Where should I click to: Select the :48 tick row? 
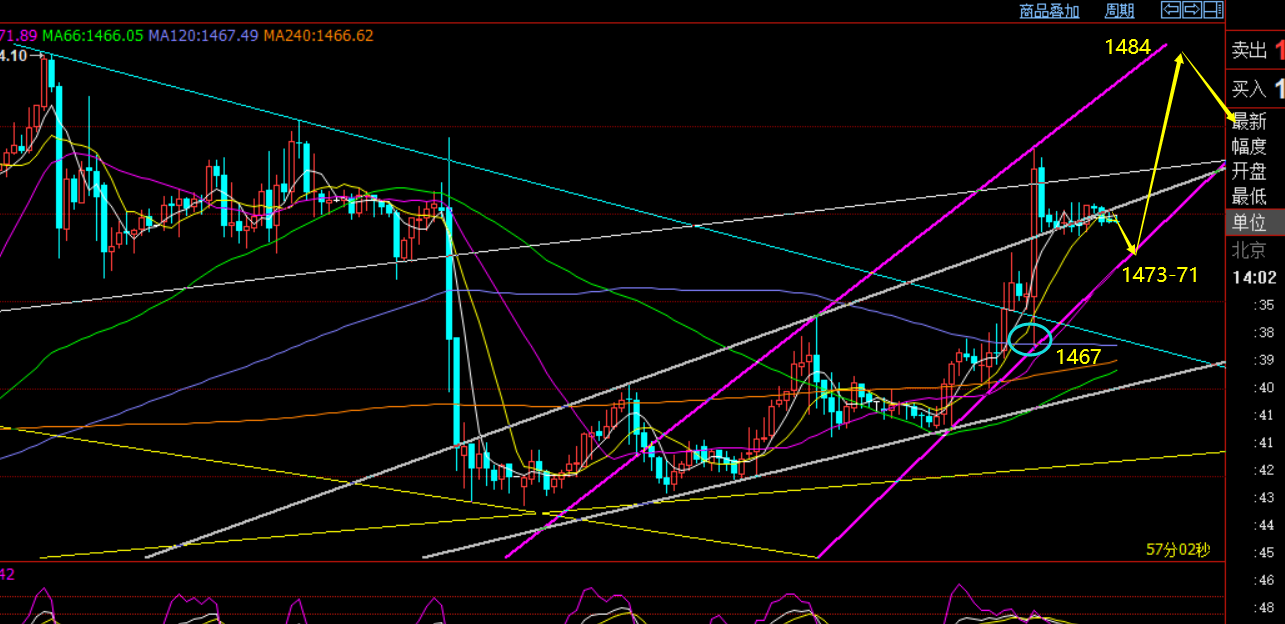pos(1266,607)
